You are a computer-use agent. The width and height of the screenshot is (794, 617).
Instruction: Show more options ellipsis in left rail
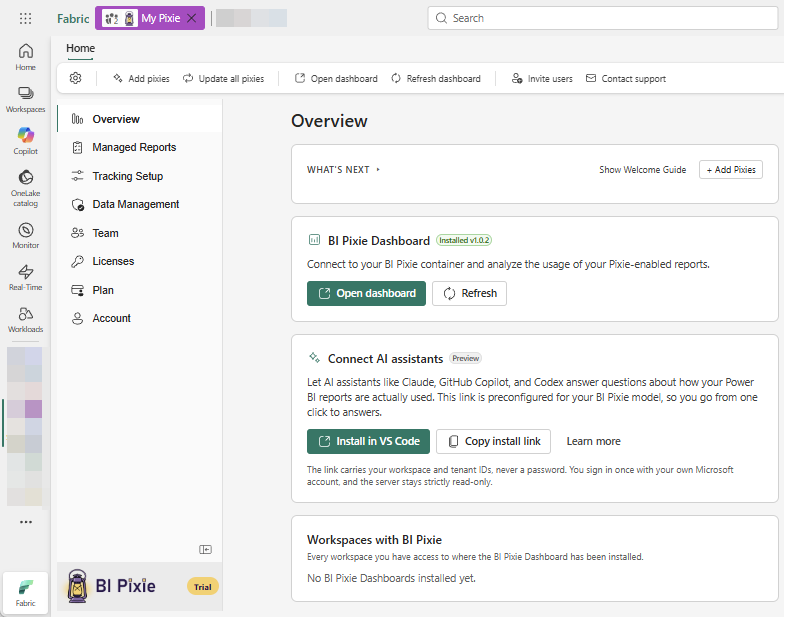[26, 522]
